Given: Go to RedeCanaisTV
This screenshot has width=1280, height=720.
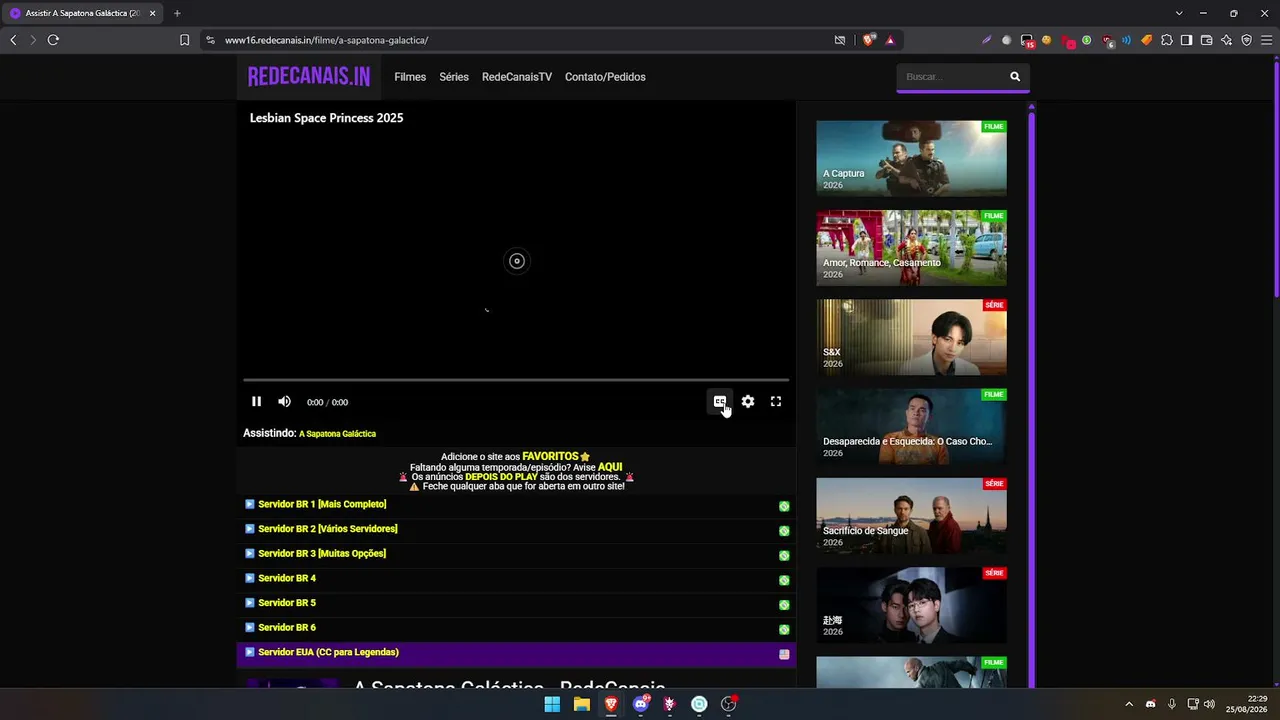Looking at the screenshot, I should click(517, 77).
